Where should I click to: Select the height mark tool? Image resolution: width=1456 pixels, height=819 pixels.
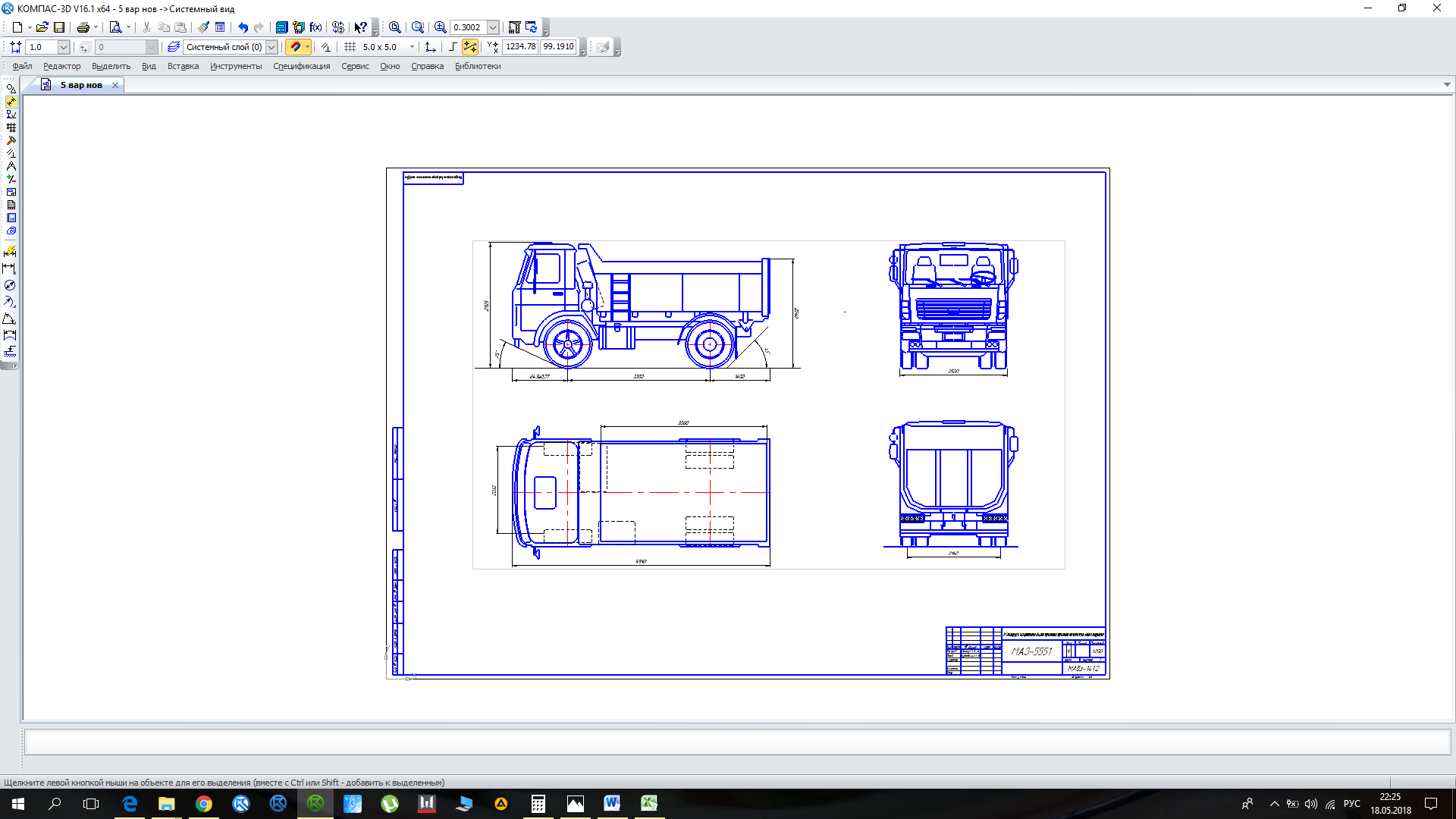pyautogui.click(x=10, y=352)
